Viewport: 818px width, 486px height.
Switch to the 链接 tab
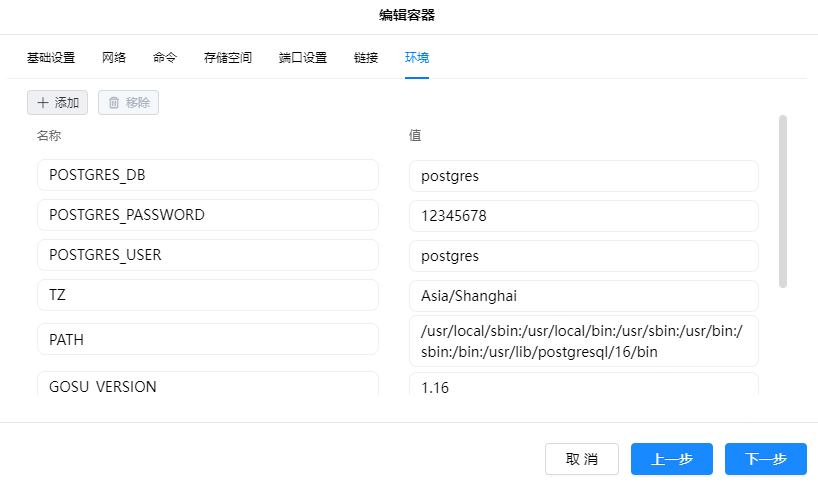coord(366,57)
